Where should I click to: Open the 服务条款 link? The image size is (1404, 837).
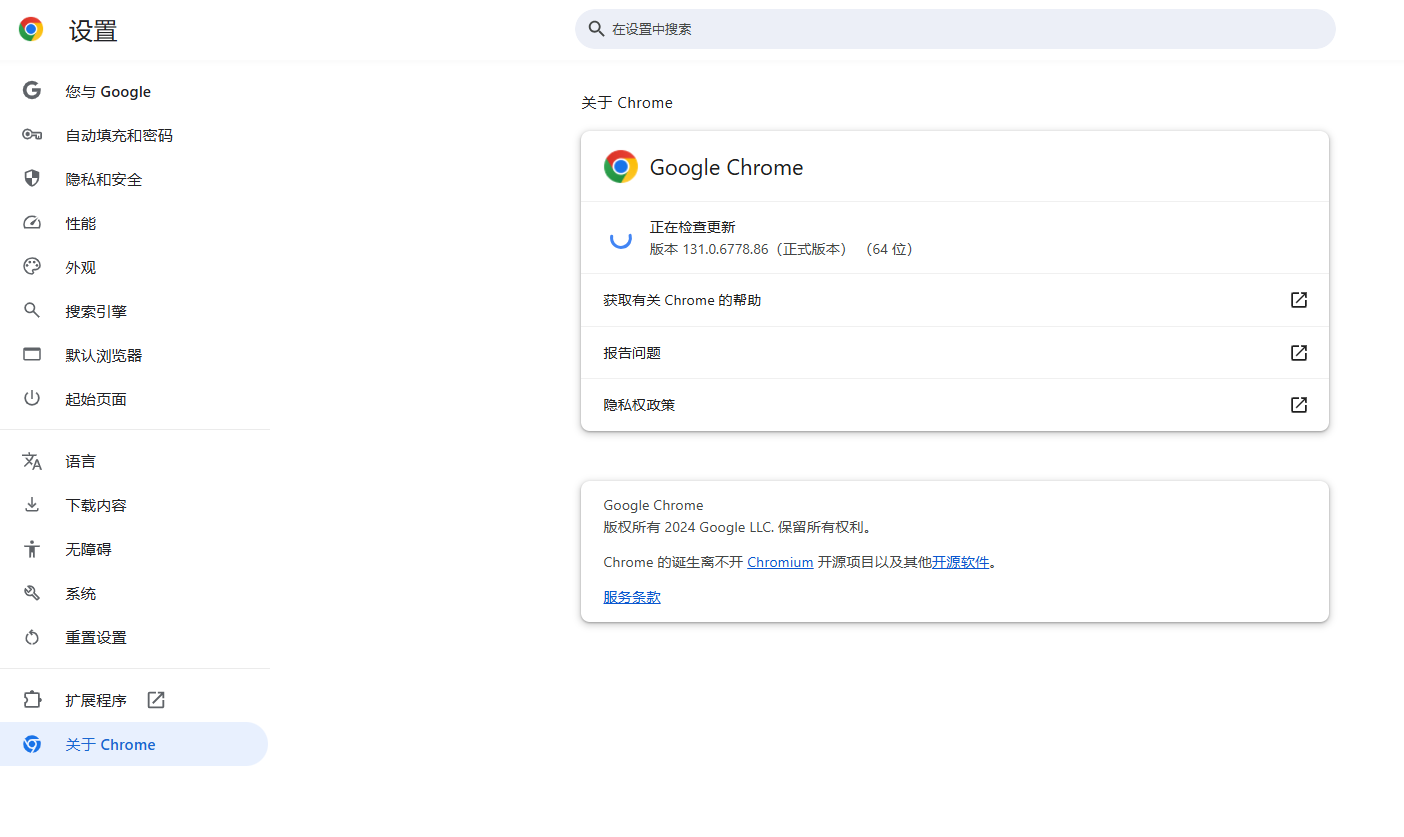coord(632,597)
